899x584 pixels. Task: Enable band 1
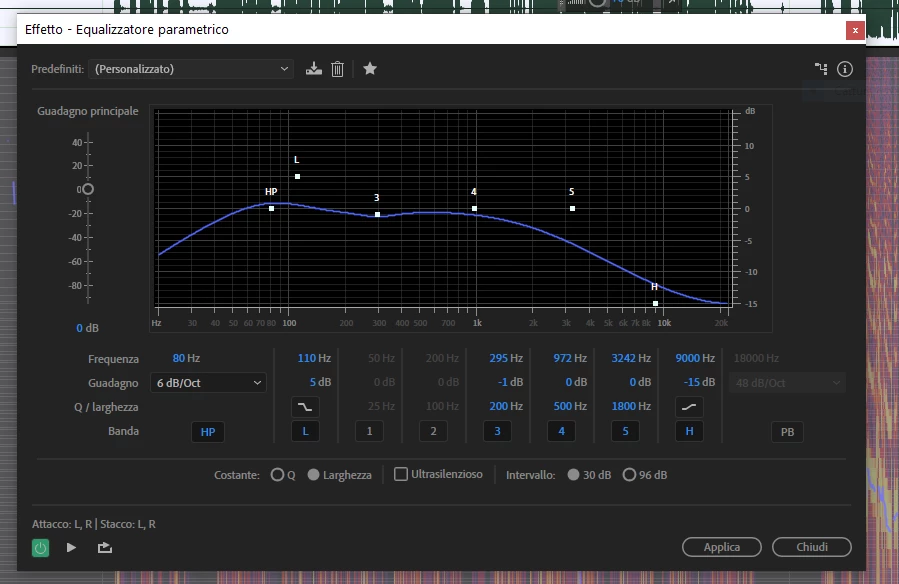tap(369, 431)
